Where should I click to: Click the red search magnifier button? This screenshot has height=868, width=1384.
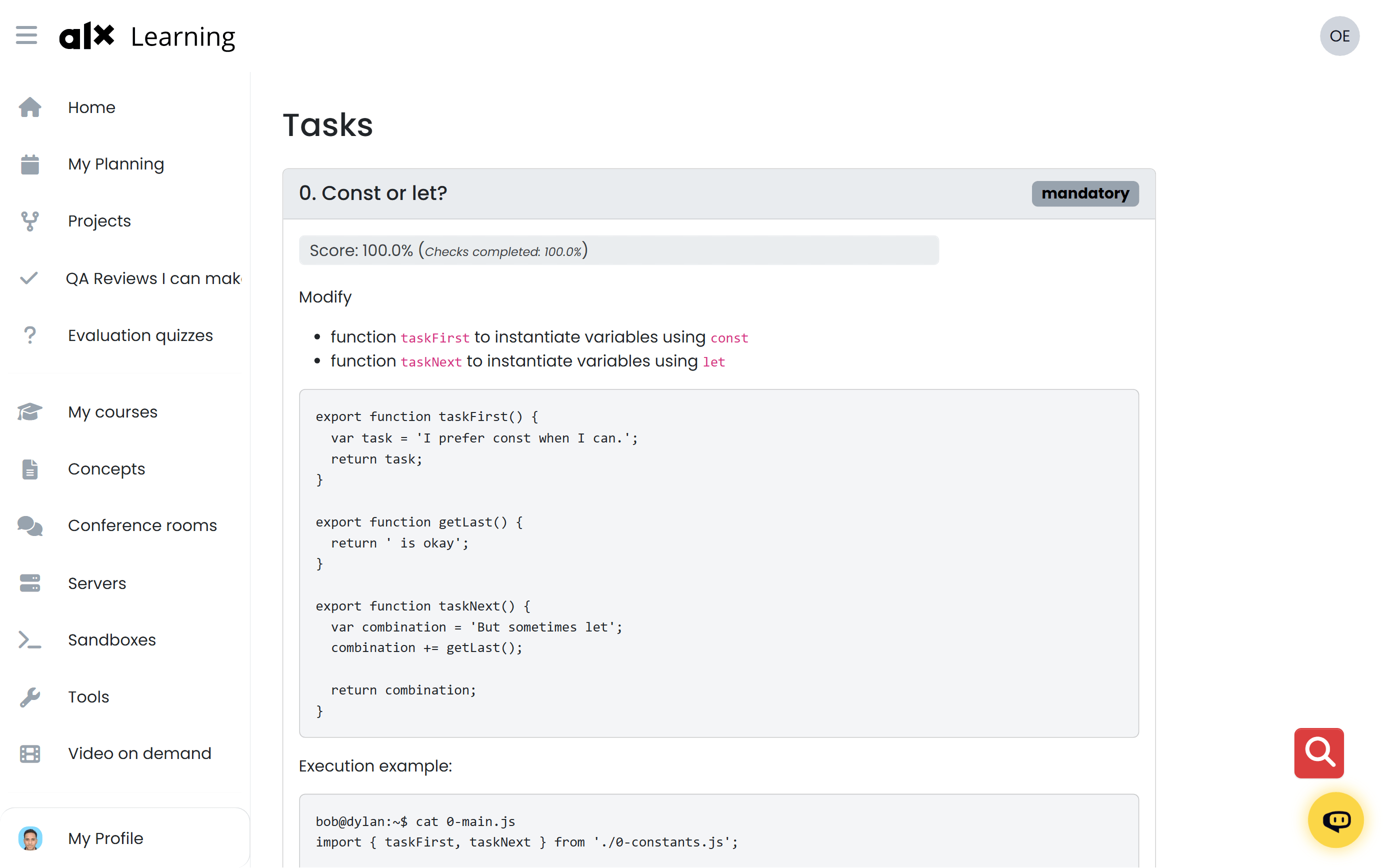[x=1318, y=753]
